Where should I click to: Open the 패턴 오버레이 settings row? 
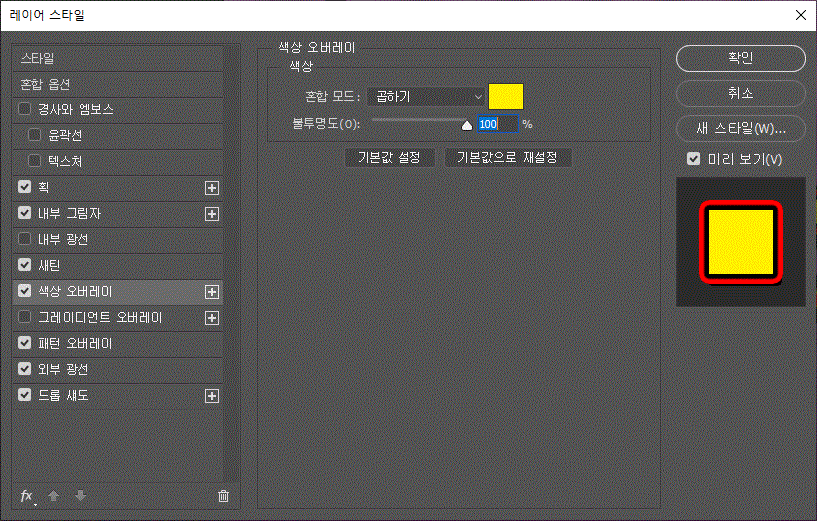tap(118, 344)
